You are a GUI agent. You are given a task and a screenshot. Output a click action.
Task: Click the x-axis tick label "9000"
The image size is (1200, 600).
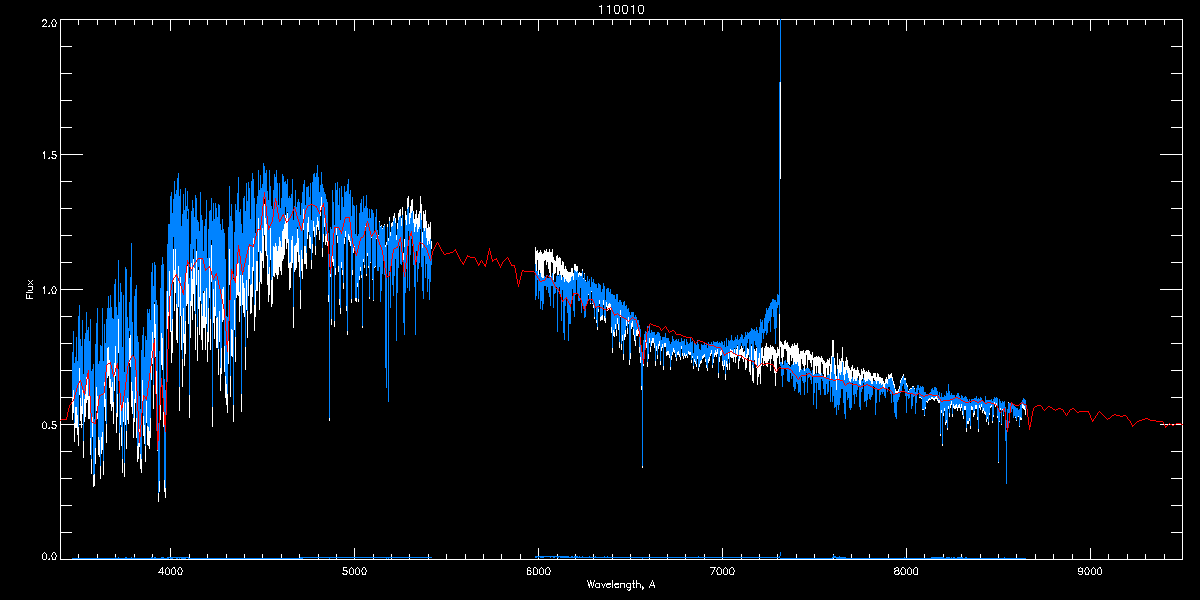tap(1090, 572)
